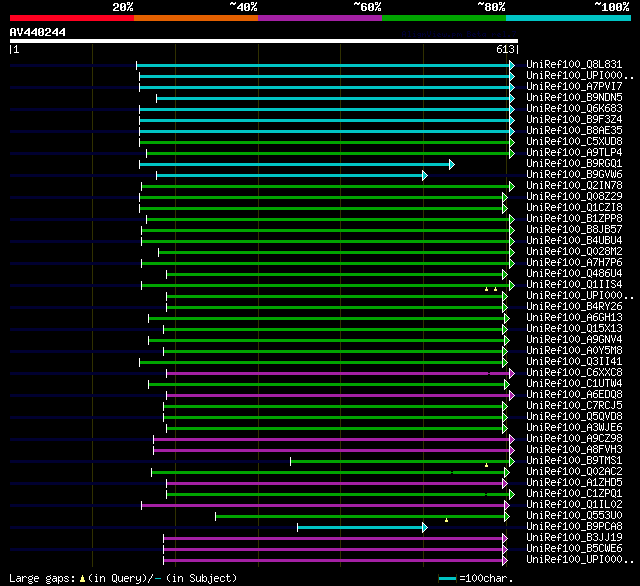The height and width of the screenshot is (586, 640).
Task: Open hit UniRef100_Q6K683
Action: click(x=574, y=108)
